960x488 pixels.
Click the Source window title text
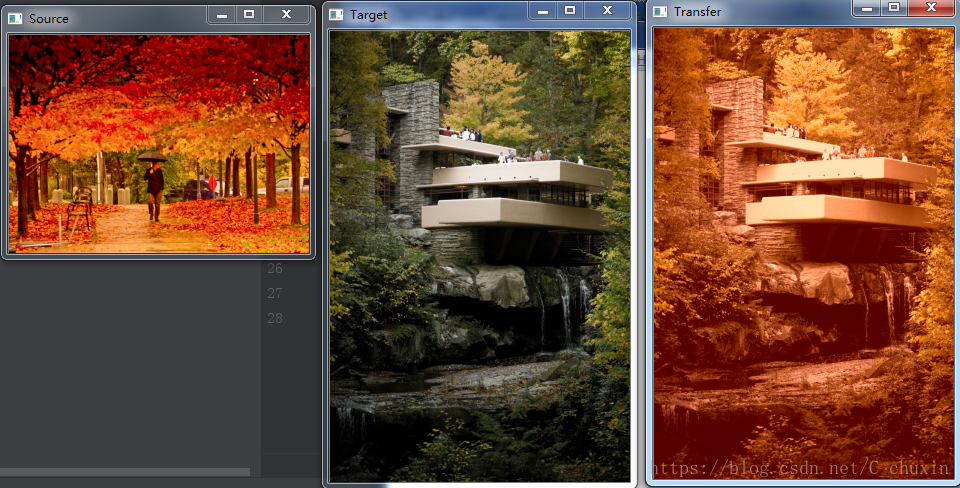pyautogui.click(x=48, y=18)
